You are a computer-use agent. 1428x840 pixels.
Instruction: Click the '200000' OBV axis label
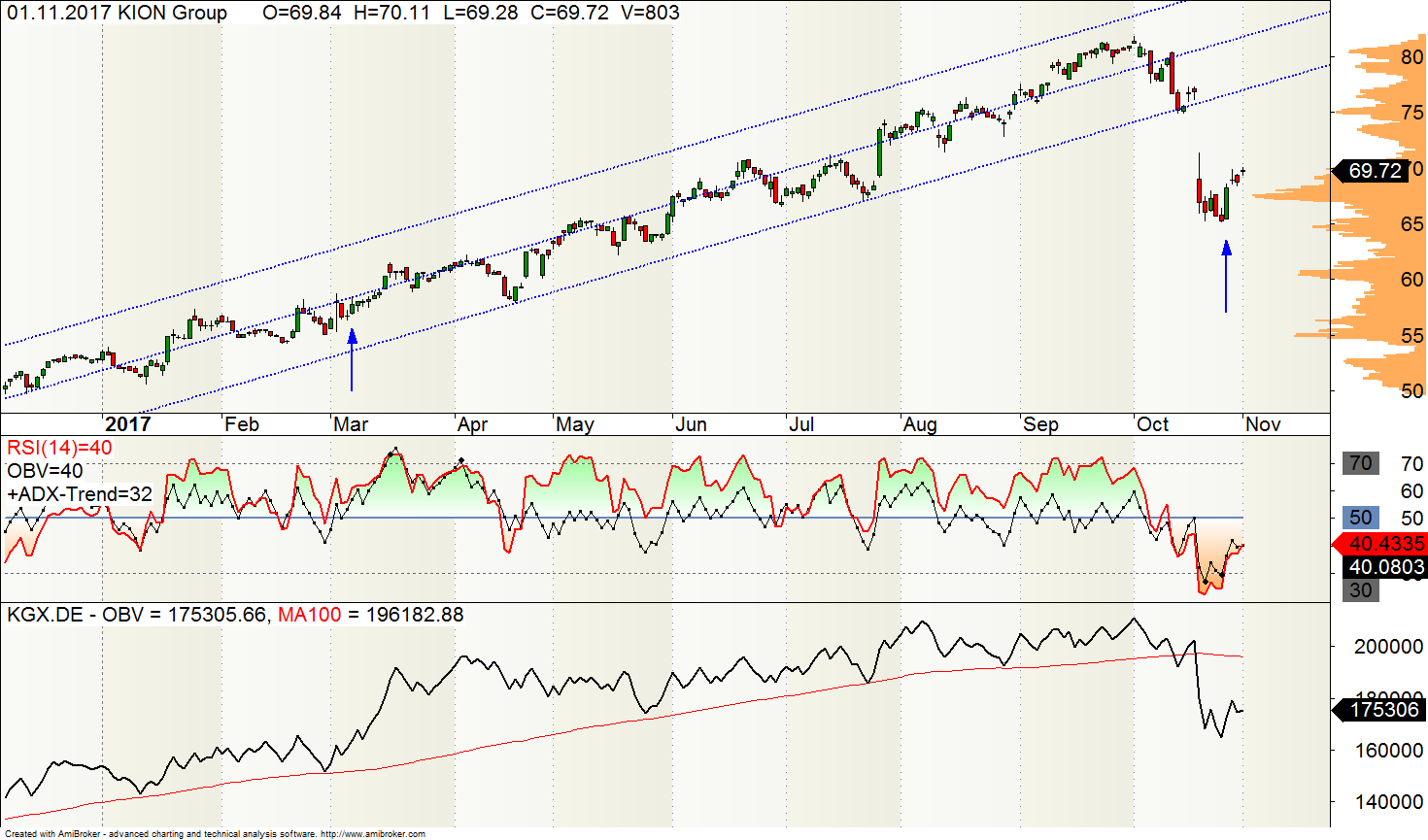[1389, 647]
